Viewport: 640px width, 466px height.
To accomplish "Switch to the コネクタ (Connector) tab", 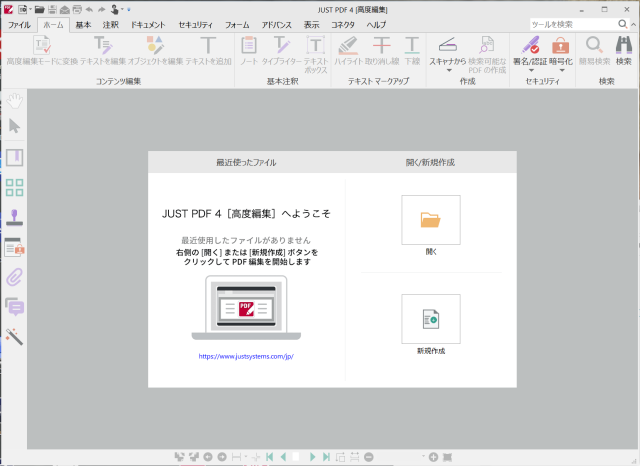I will pyautogui.click(x=342, y=25).
